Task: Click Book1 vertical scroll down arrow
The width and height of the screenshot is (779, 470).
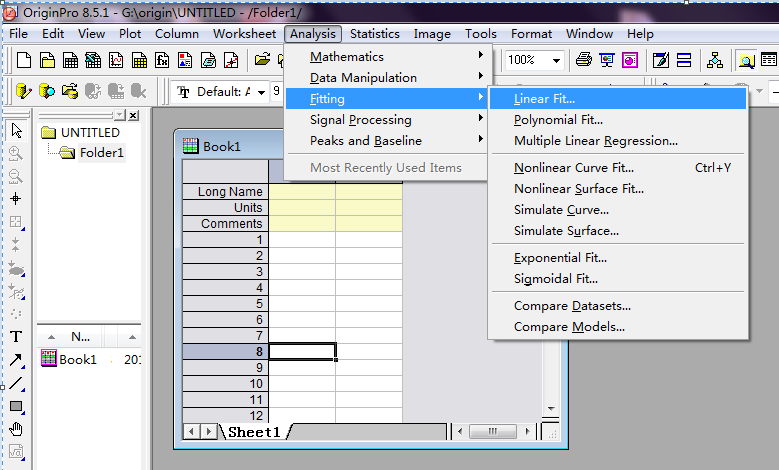Action: point(551,409)
